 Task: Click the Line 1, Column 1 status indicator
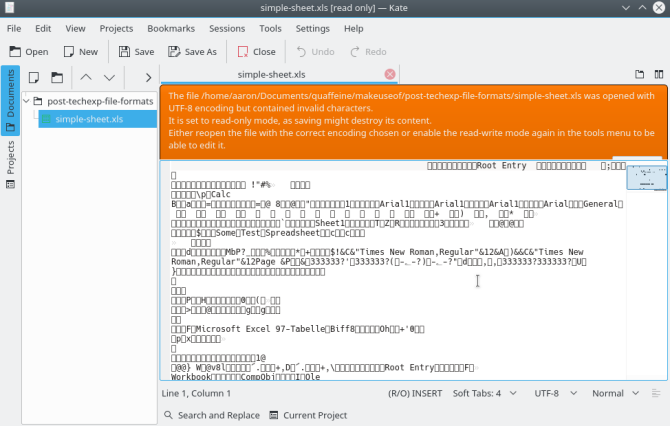(196, 393)
